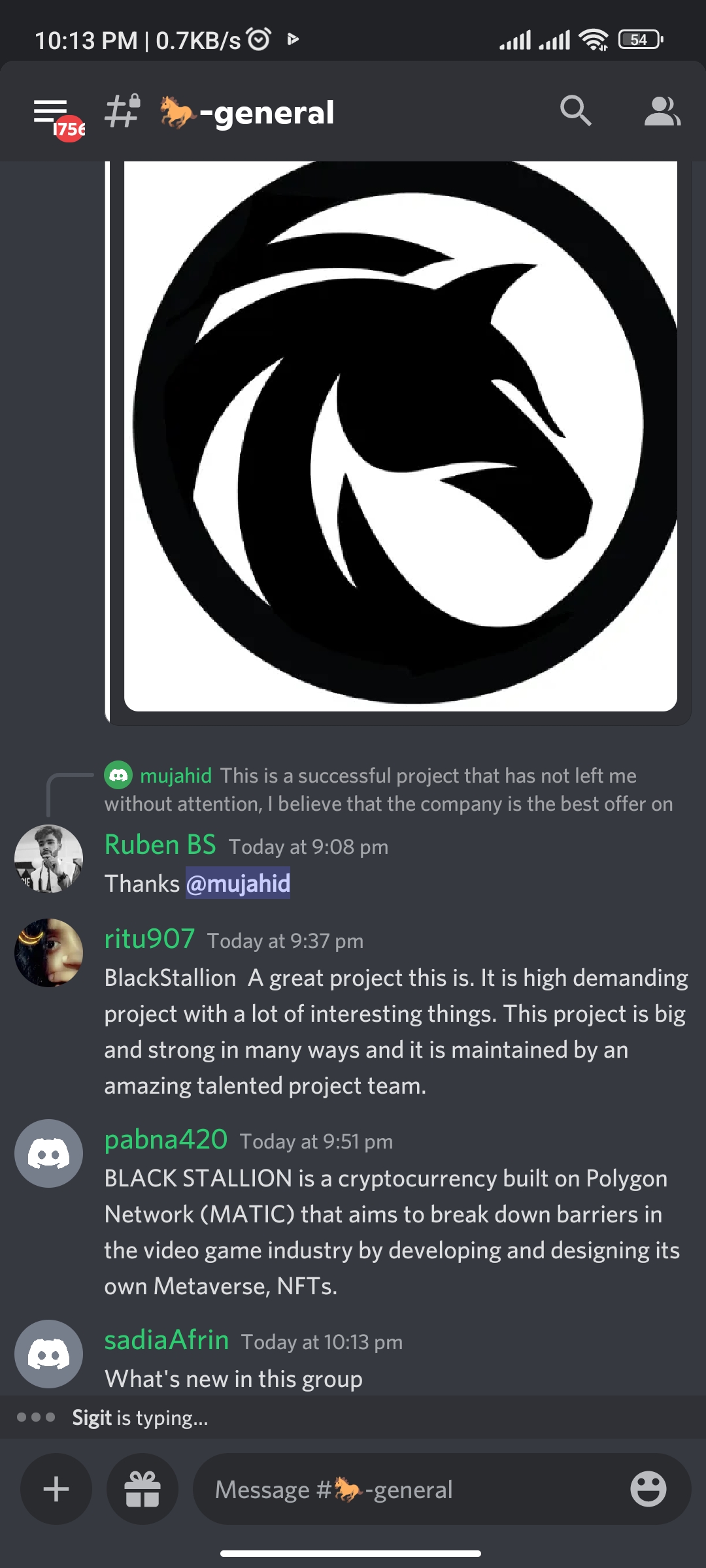This screenshot has width=706, height=1568.
Task: Tap the sadiaAfrin username
Action: [x=167, y=1340]
